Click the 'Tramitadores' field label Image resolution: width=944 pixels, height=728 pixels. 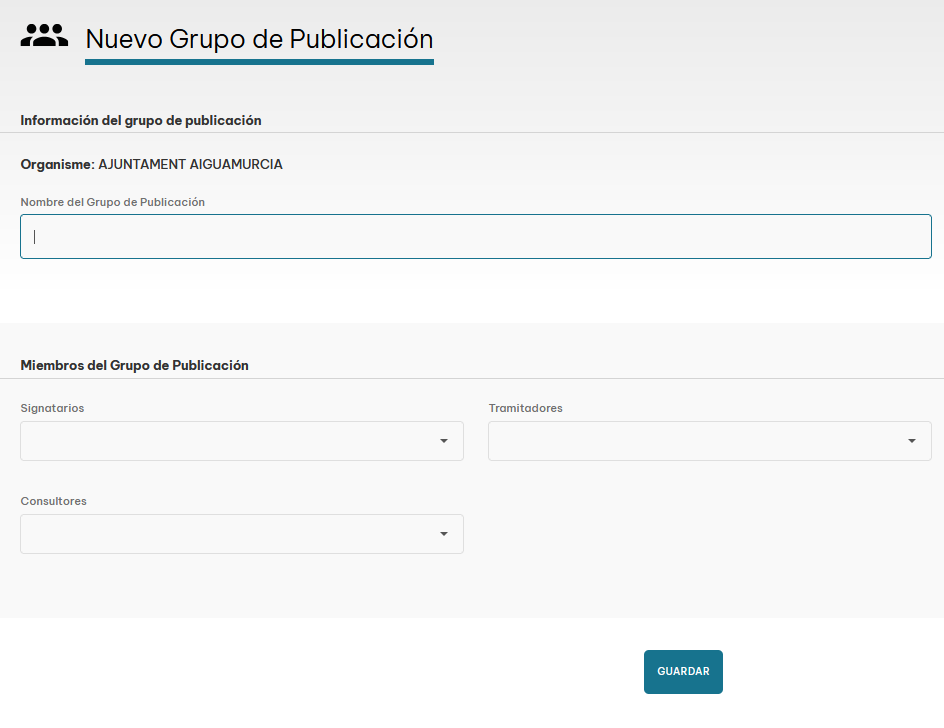click(525, 408)
